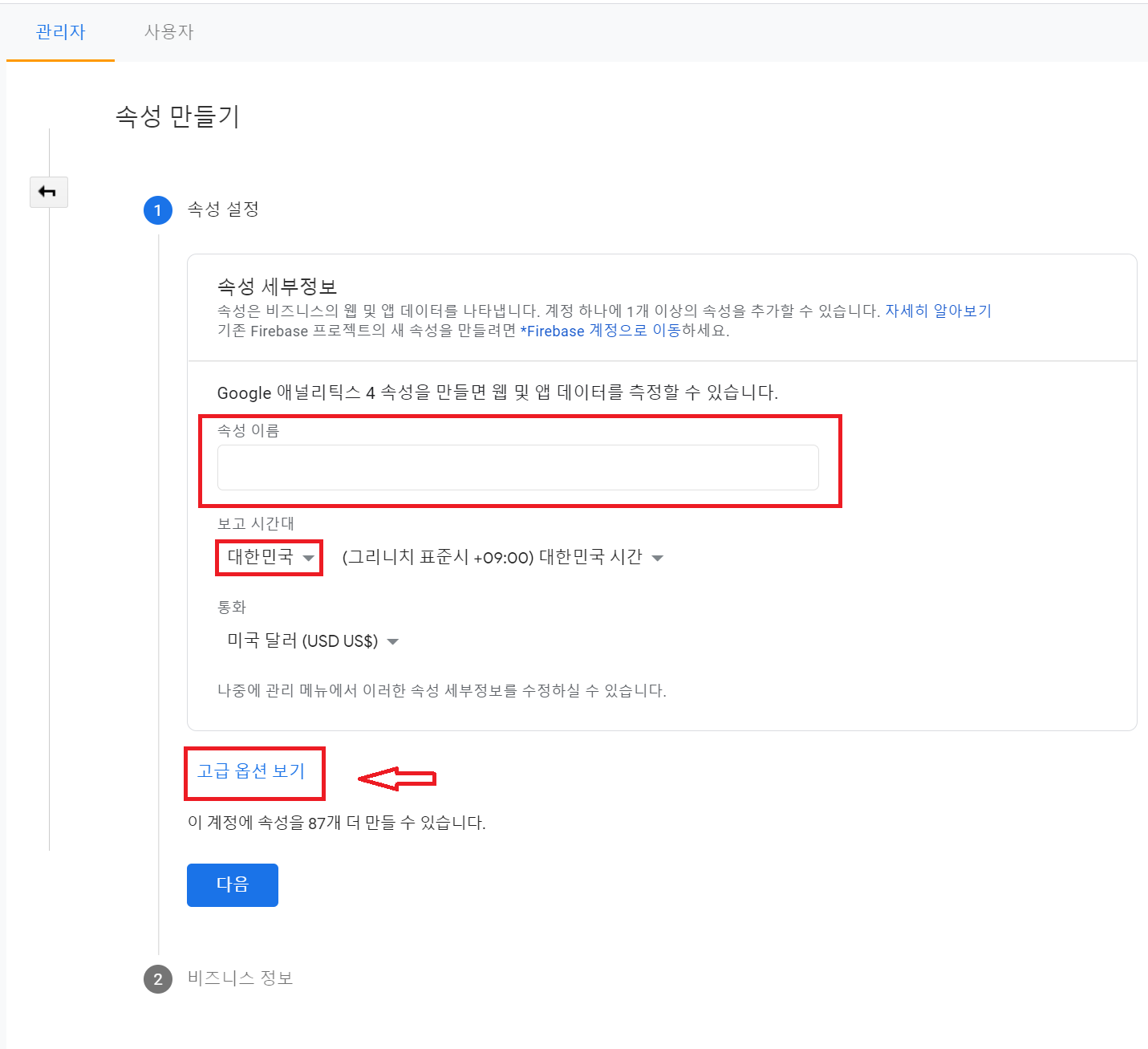
Task: Click the step 1 number circle
Action: click(158, 210)
